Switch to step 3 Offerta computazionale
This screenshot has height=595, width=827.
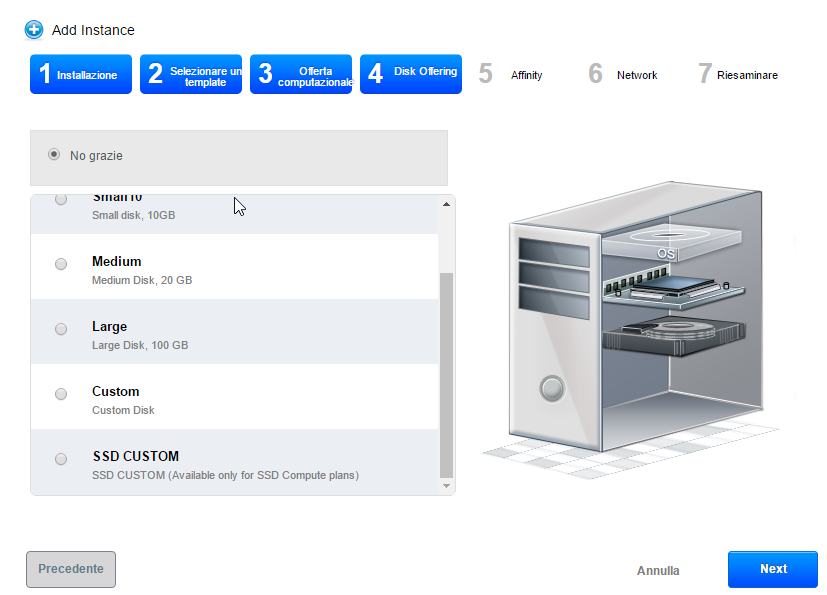pyautogui.click(x=301, y=75)
